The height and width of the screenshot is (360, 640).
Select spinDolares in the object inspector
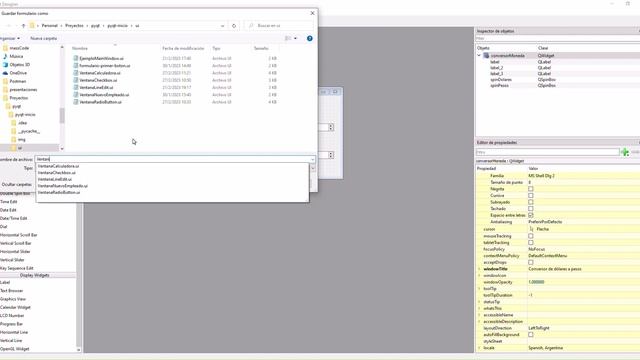coord(501,80)
